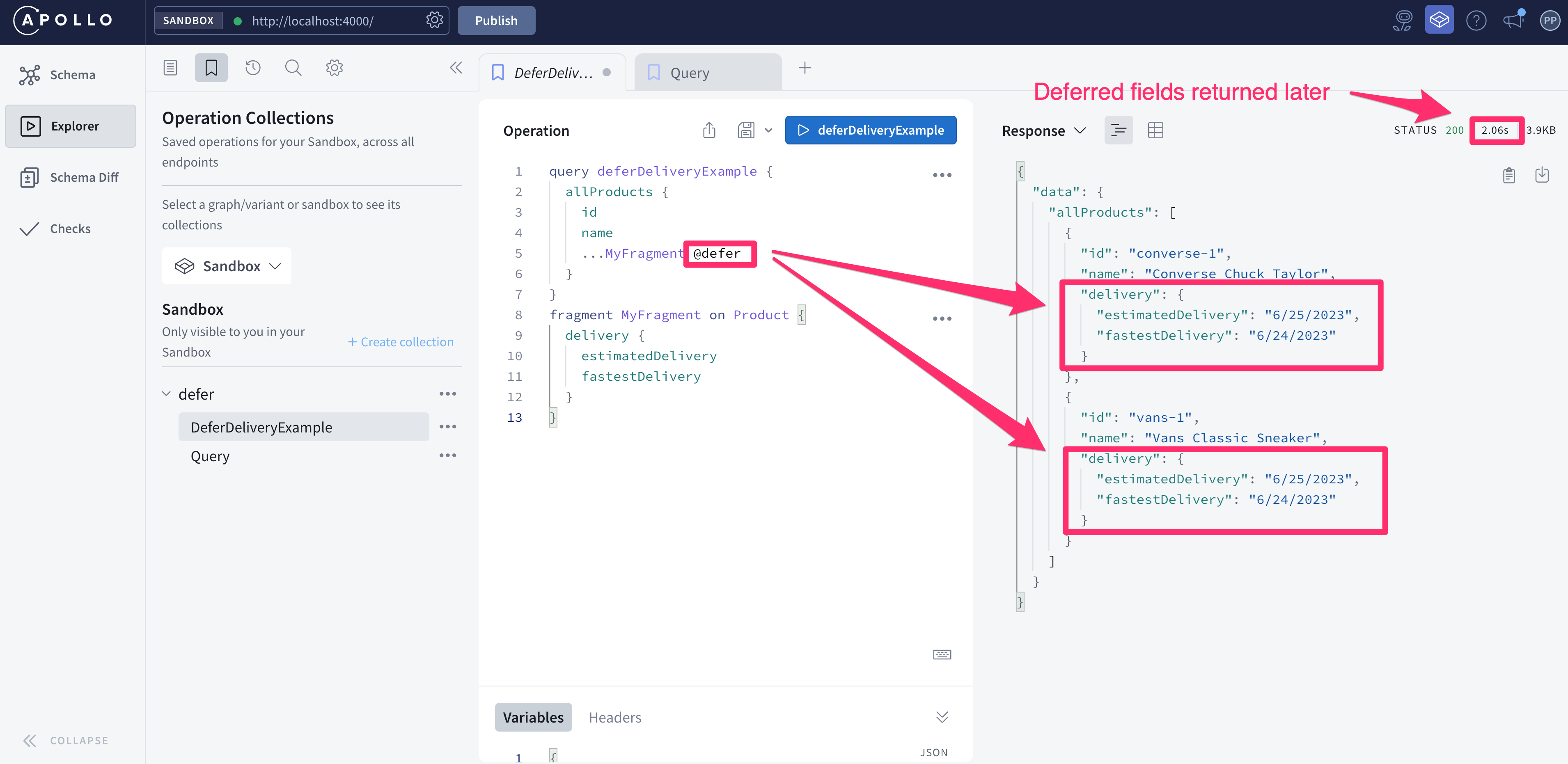Switch response to JSON formatted view

(1118, 130)
